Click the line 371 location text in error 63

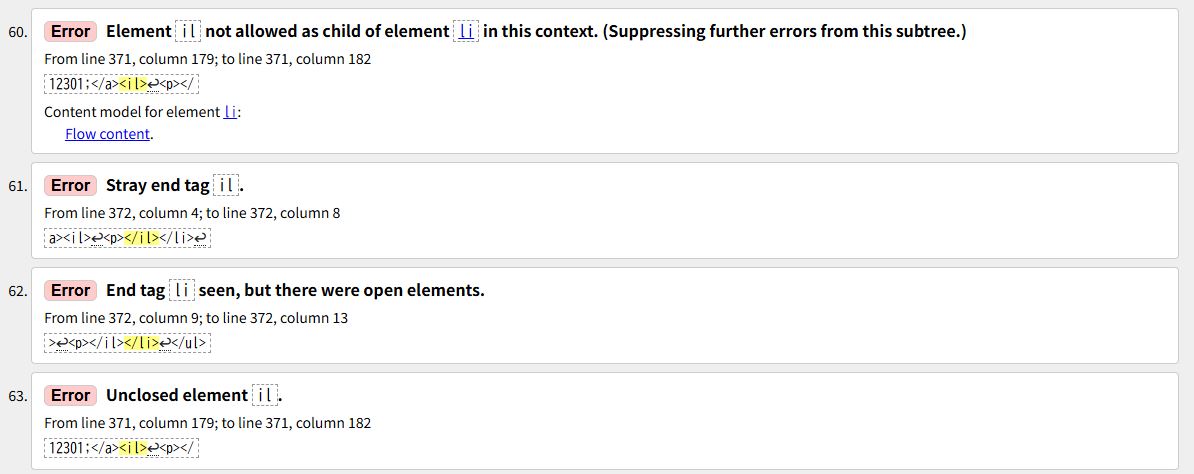[208, 423]
